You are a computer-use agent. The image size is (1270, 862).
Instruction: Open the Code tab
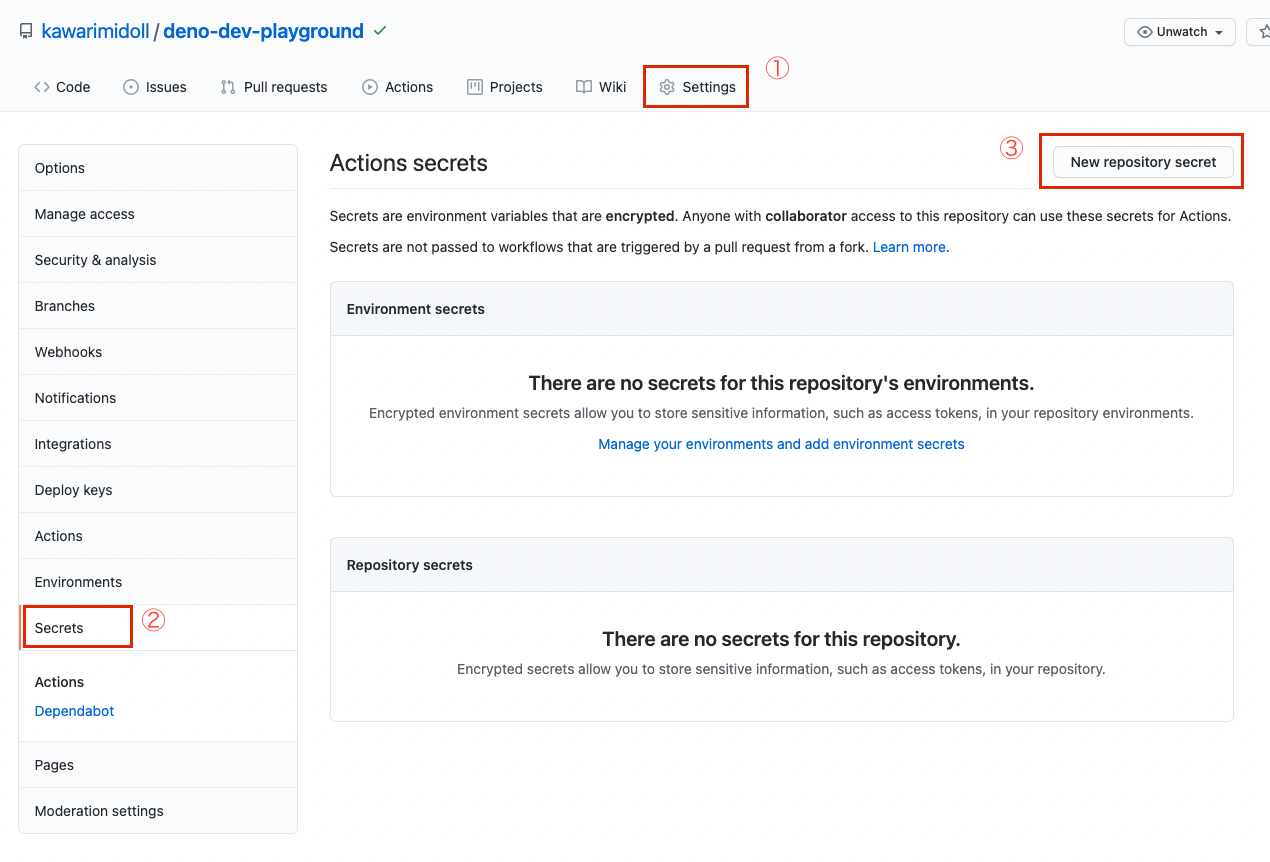62,87
